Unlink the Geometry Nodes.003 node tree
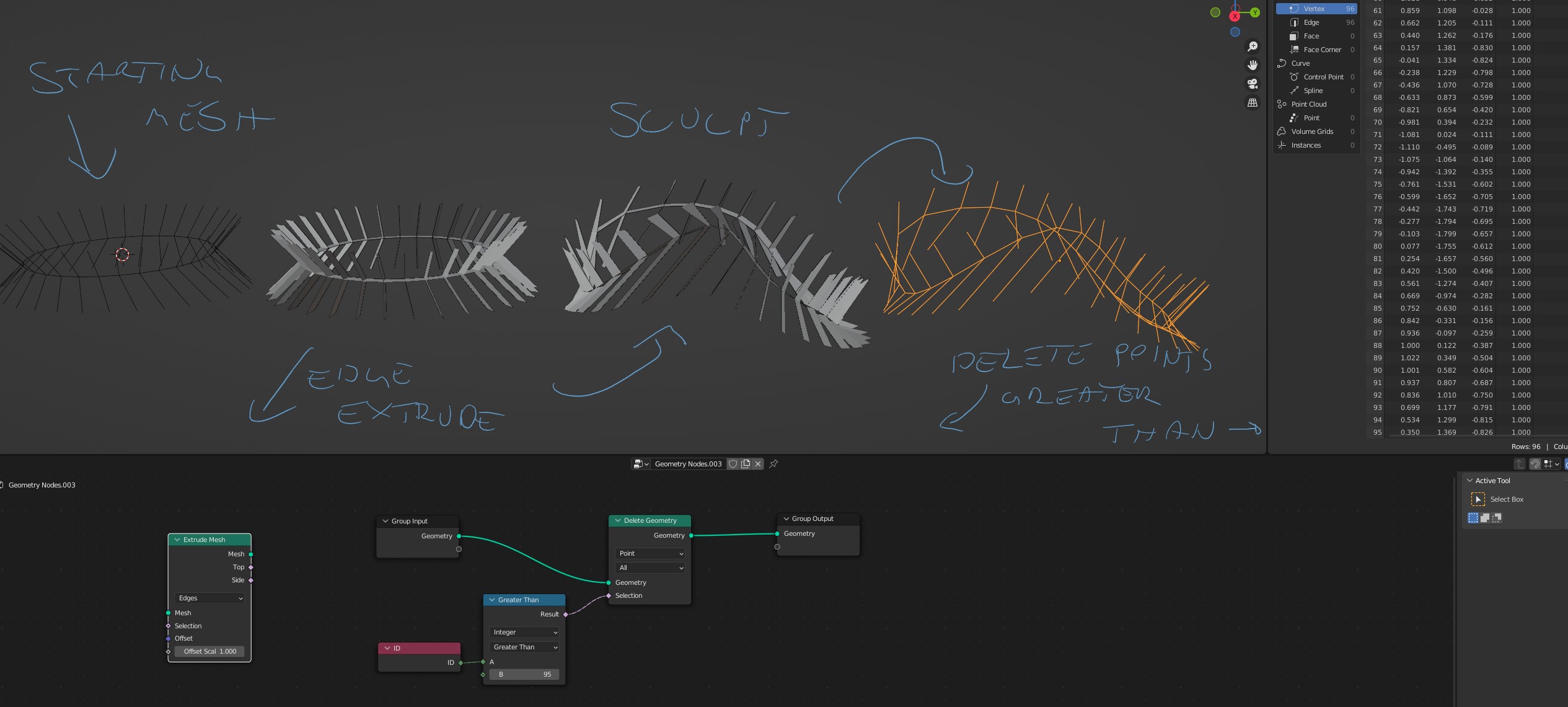1568x707 pixels. point(757,464)
